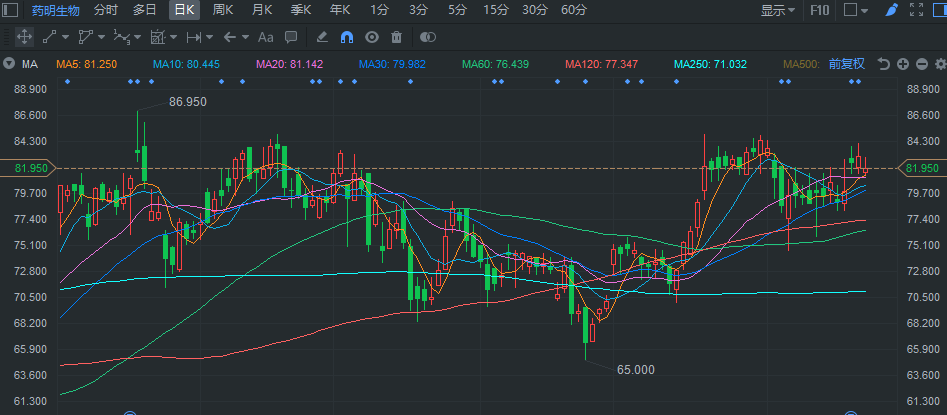Select the Fibonacci/grid measuring tool
Image resolution: width=947 pixels, height=415 pixels.
[x=158, y=37]
